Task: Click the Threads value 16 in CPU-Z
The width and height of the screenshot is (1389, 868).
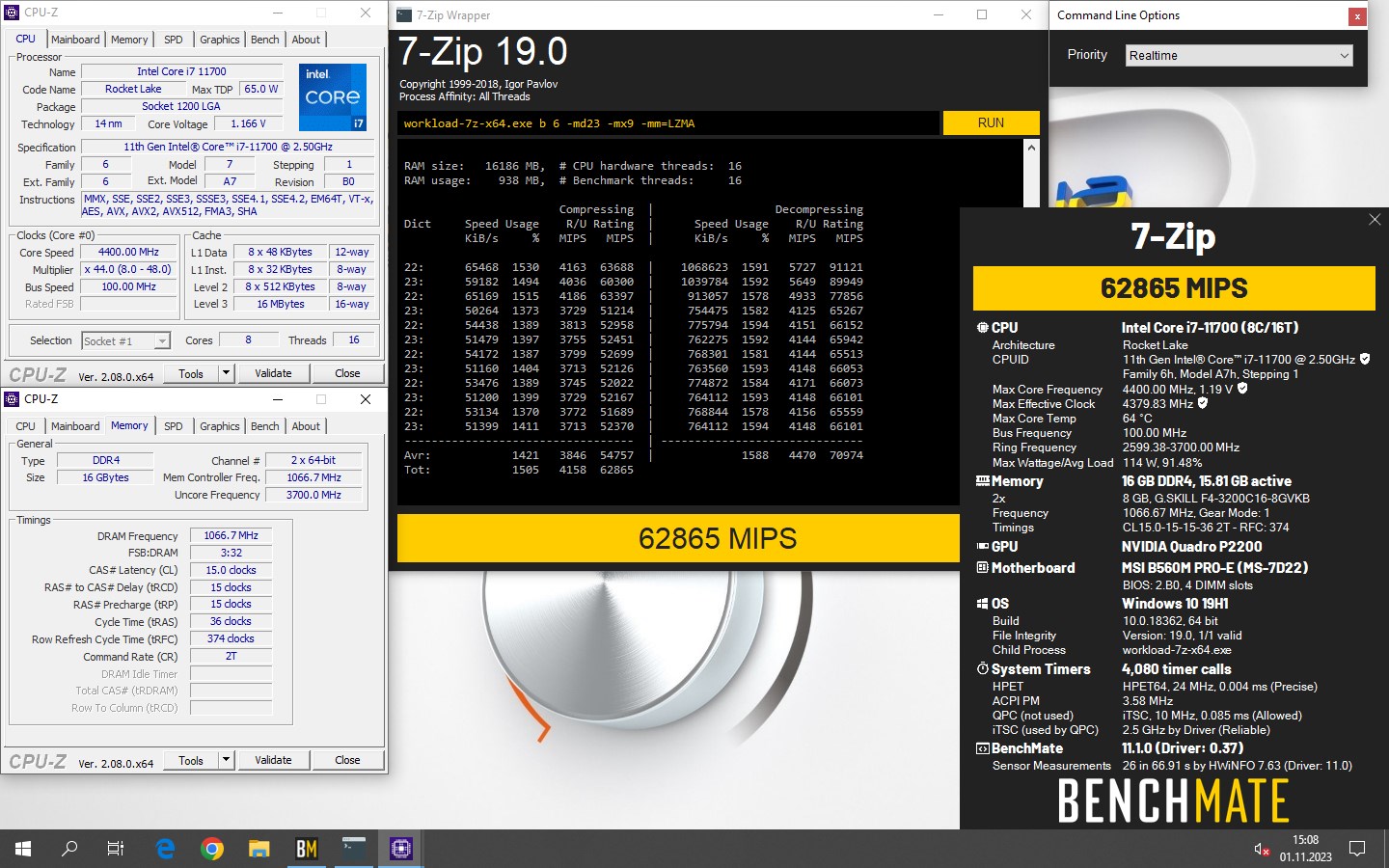Action: (x=354, y=339)
